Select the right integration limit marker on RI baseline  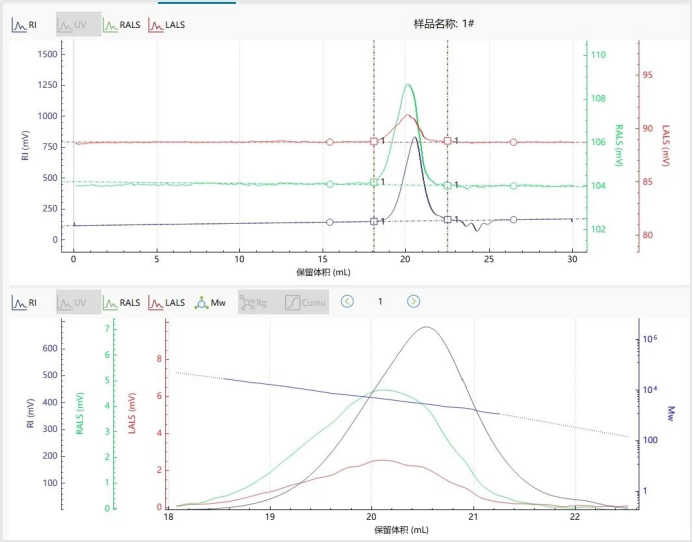[448, 219]
